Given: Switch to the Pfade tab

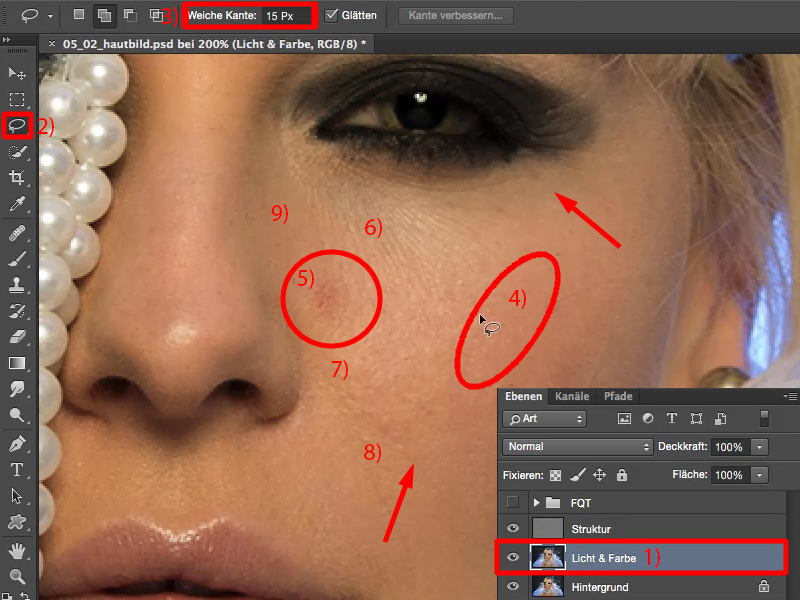Looking at the screenshot, I should pos(618,396).
